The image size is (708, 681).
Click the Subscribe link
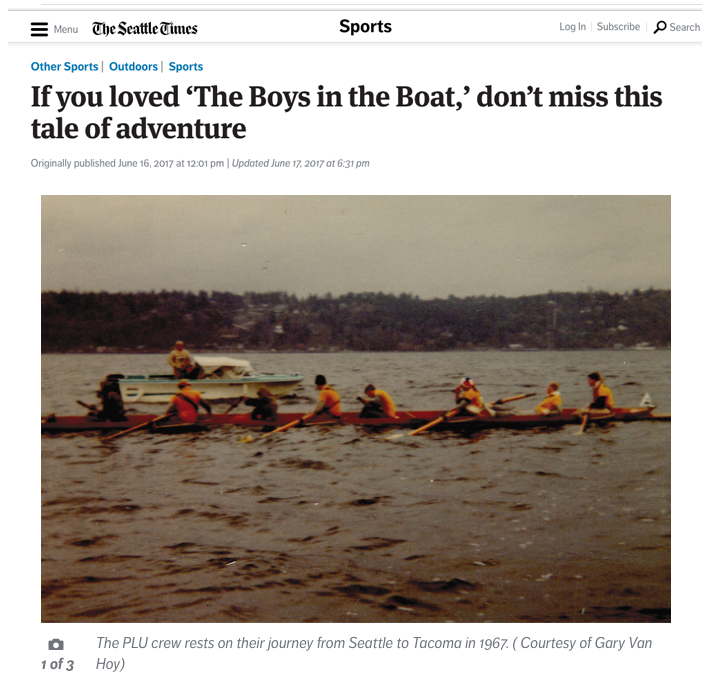pos(618,27)
